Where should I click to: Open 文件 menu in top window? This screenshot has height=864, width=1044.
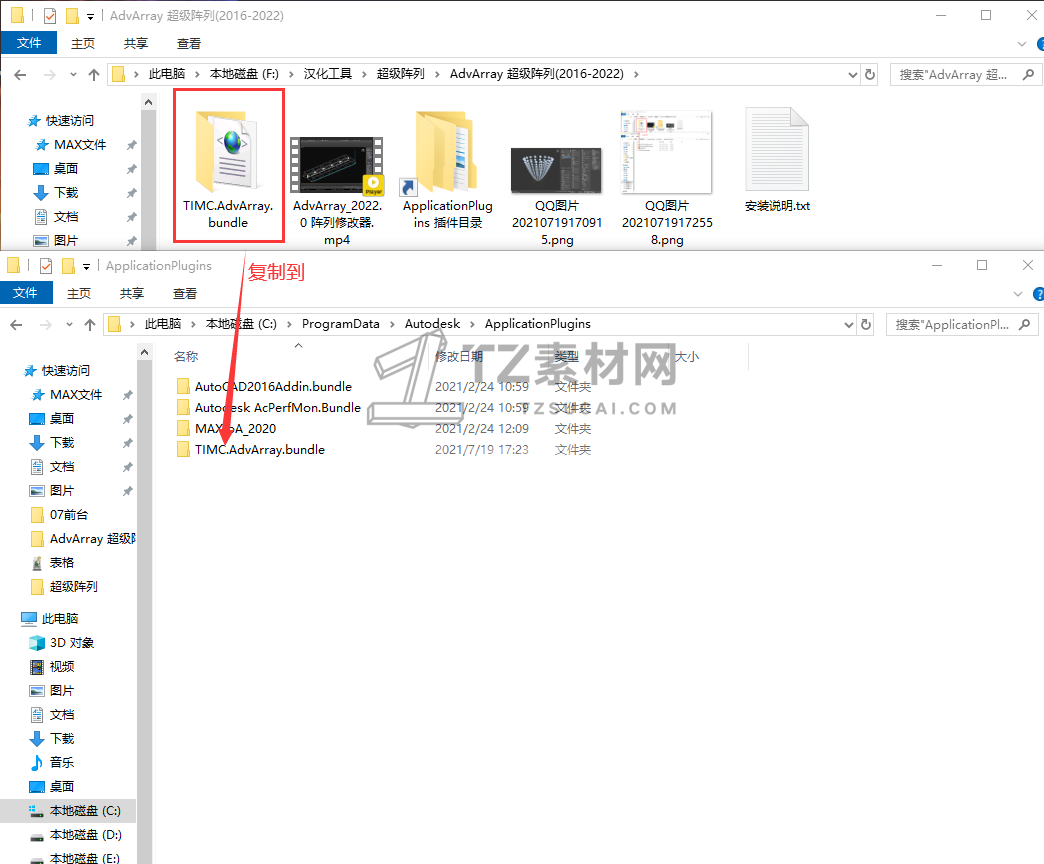[x=29, y=43]
